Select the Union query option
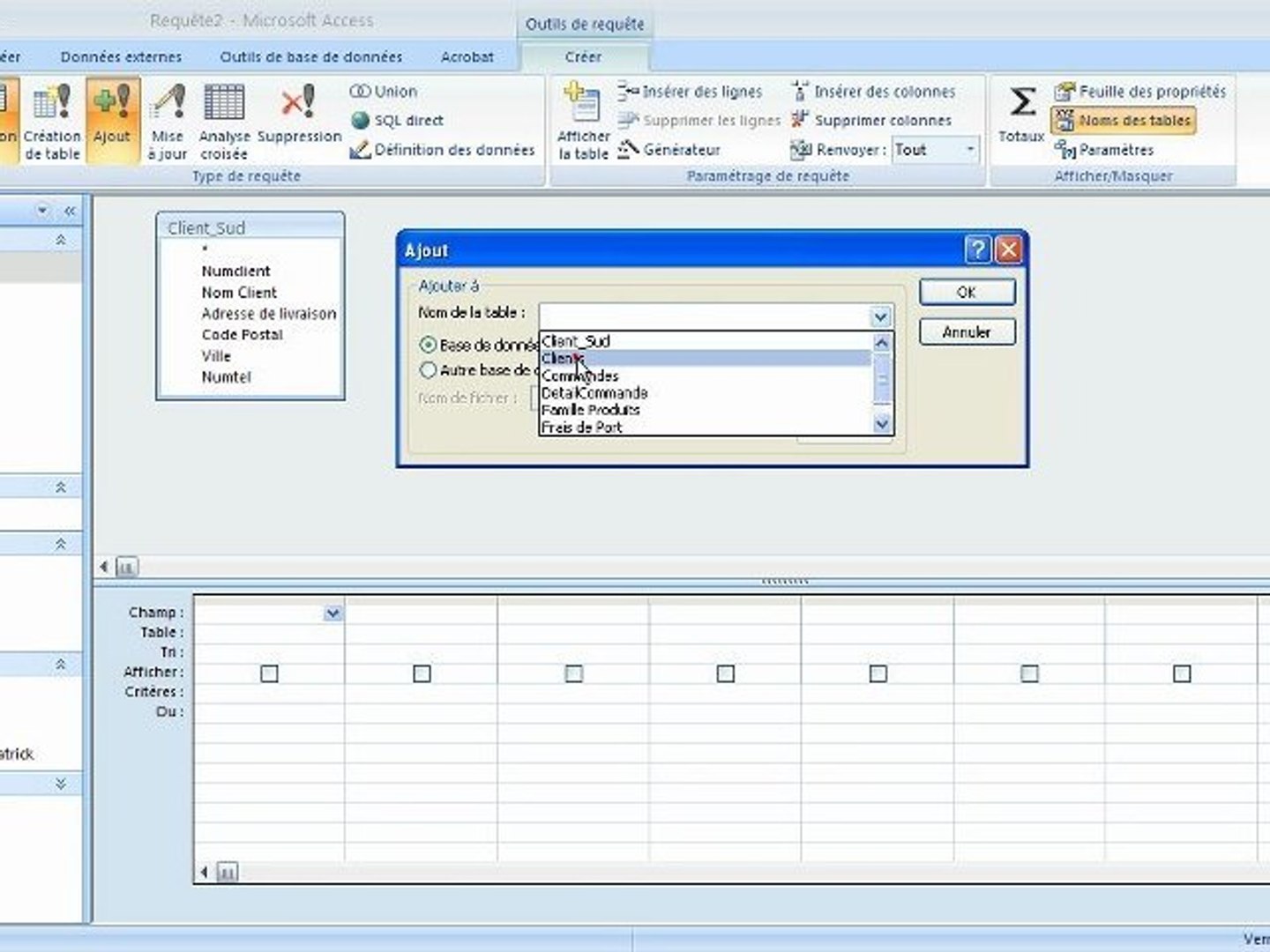1270x952 pixels. (x=384, y=92)
